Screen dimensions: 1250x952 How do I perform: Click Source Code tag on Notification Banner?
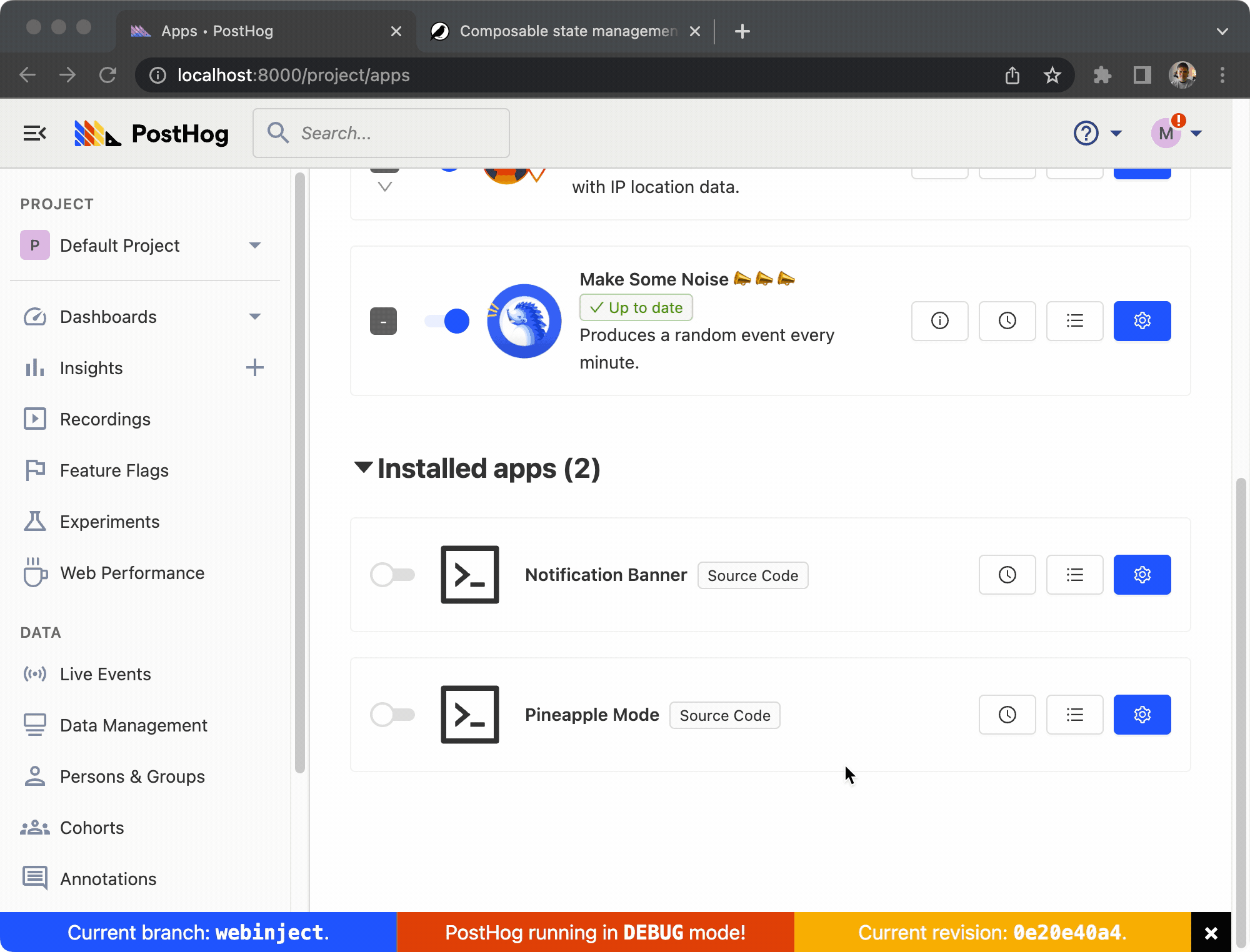[752, 575]
